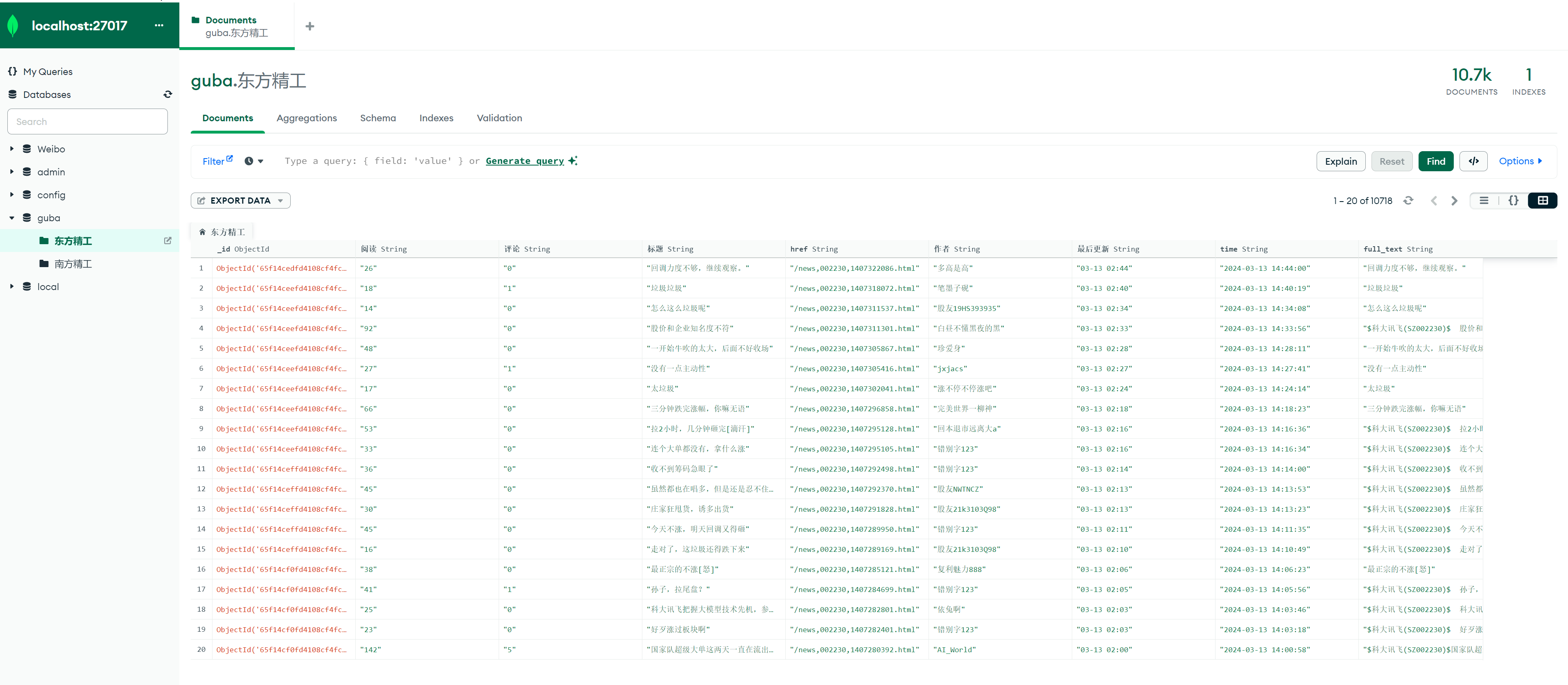Open the 南方精工 collection

73,264
